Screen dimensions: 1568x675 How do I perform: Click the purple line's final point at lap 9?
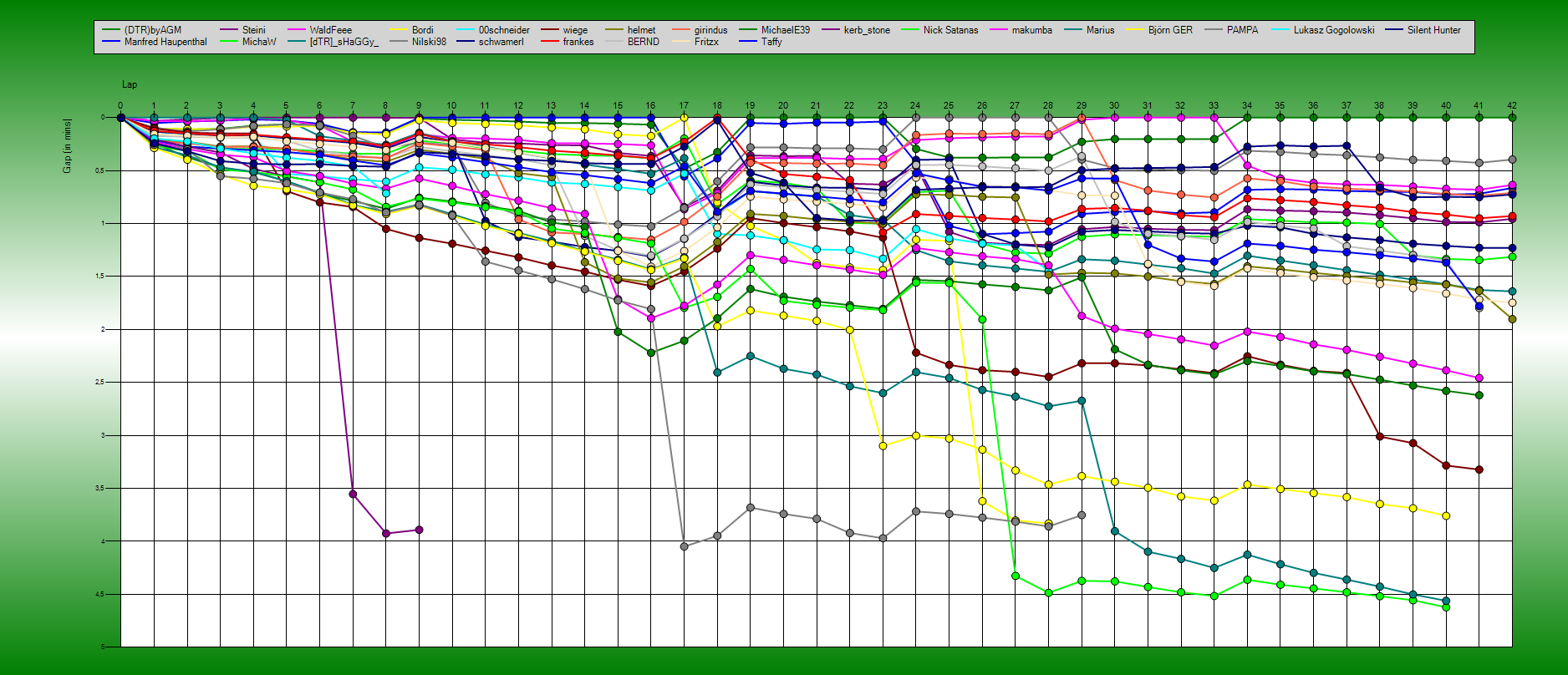point(419,530)
